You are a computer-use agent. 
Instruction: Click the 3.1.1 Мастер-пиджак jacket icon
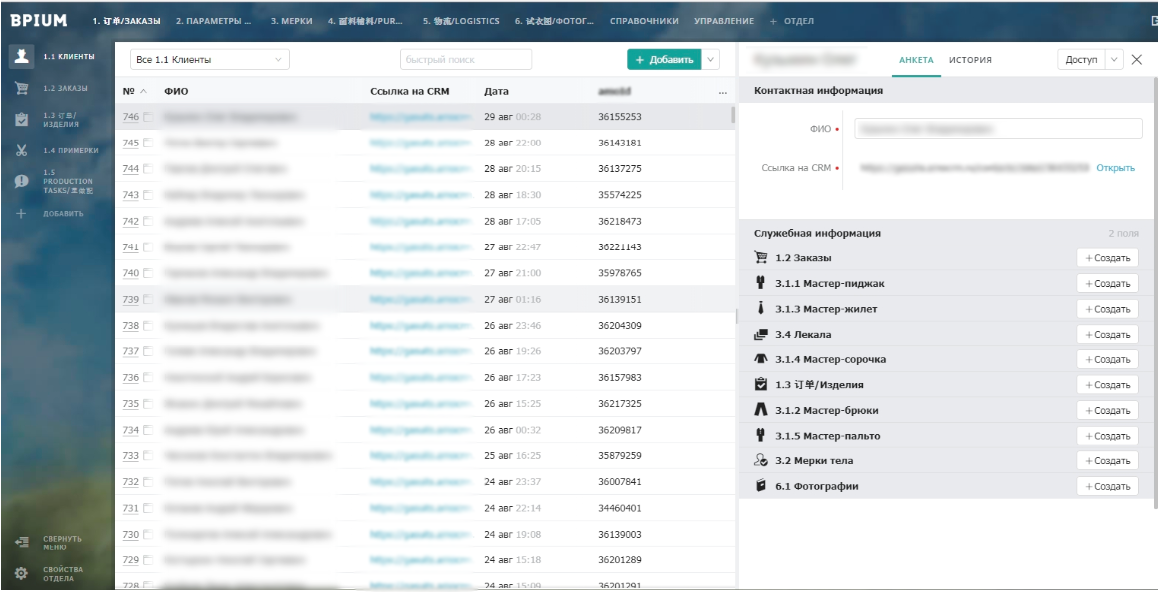coord(761,283)
